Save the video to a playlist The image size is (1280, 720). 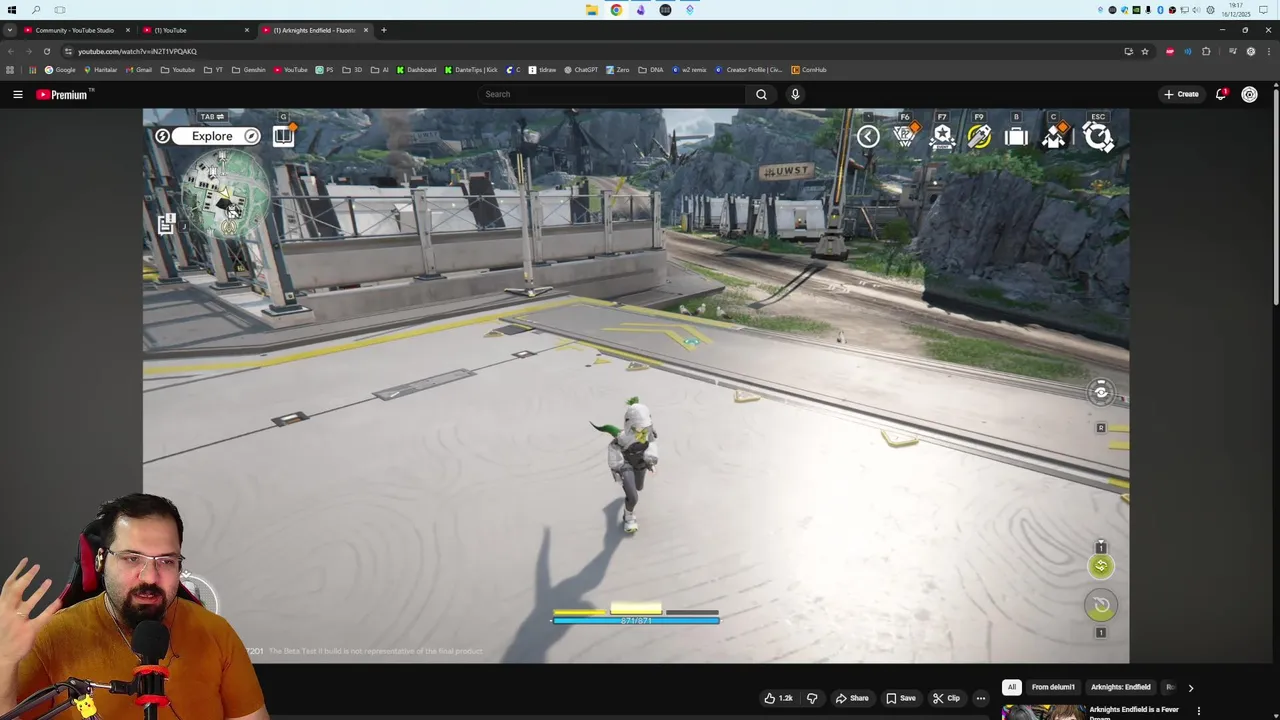pyautogui.click(x=900, y=698)
